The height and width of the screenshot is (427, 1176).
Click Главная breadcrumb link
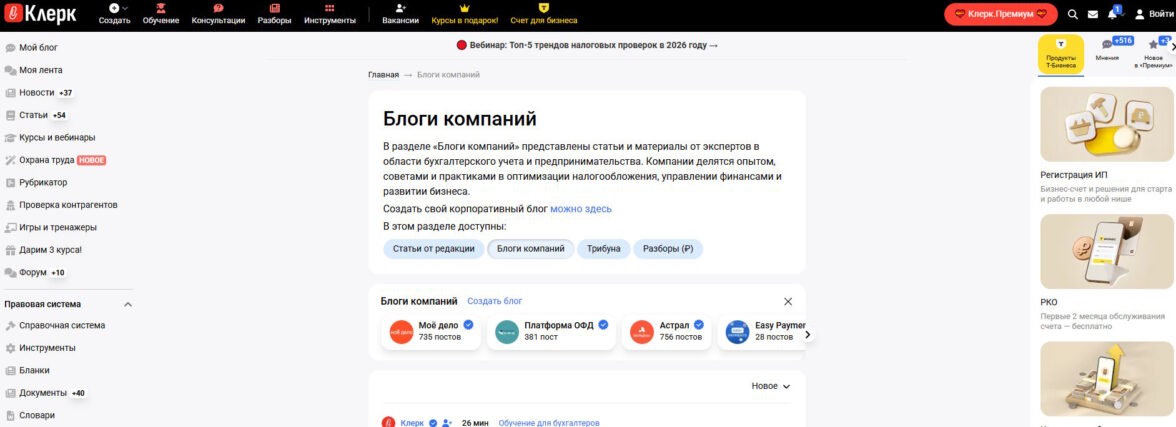click(383, 75)
